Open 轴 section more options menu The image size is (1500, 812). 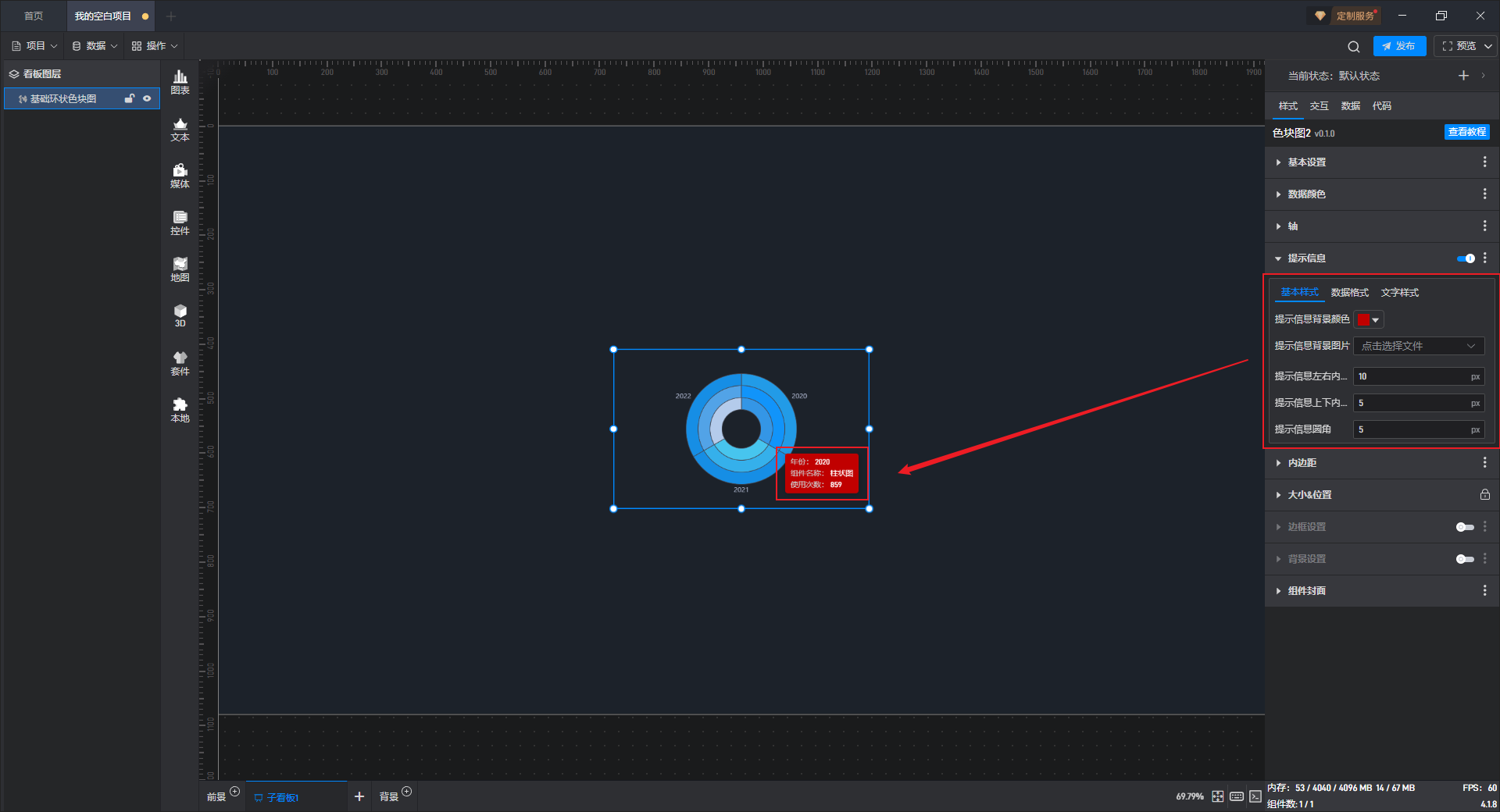point(1484,226)
